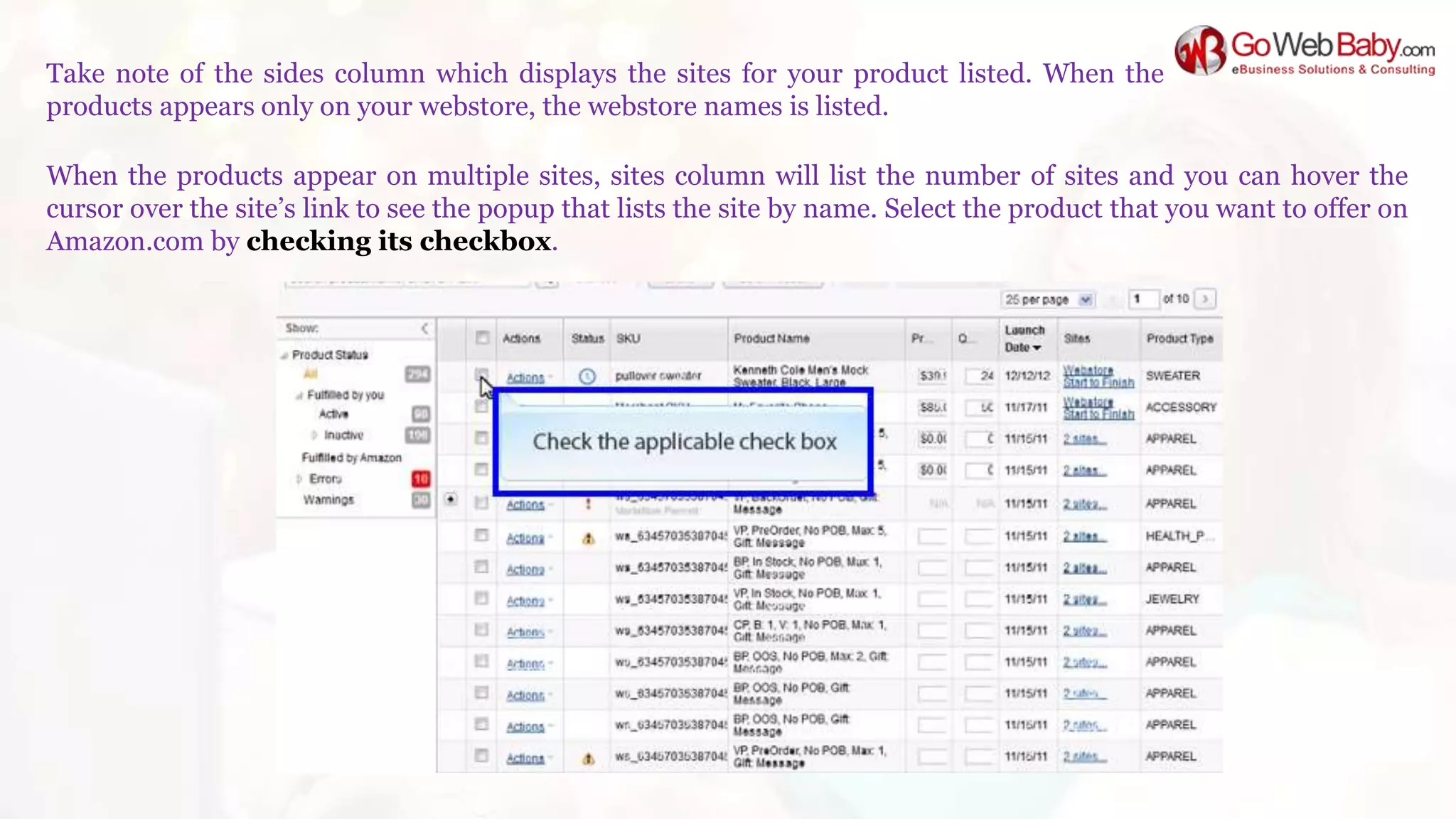
Task: Check box for BP OOS Max 2 row
Action: coord(481,660)
